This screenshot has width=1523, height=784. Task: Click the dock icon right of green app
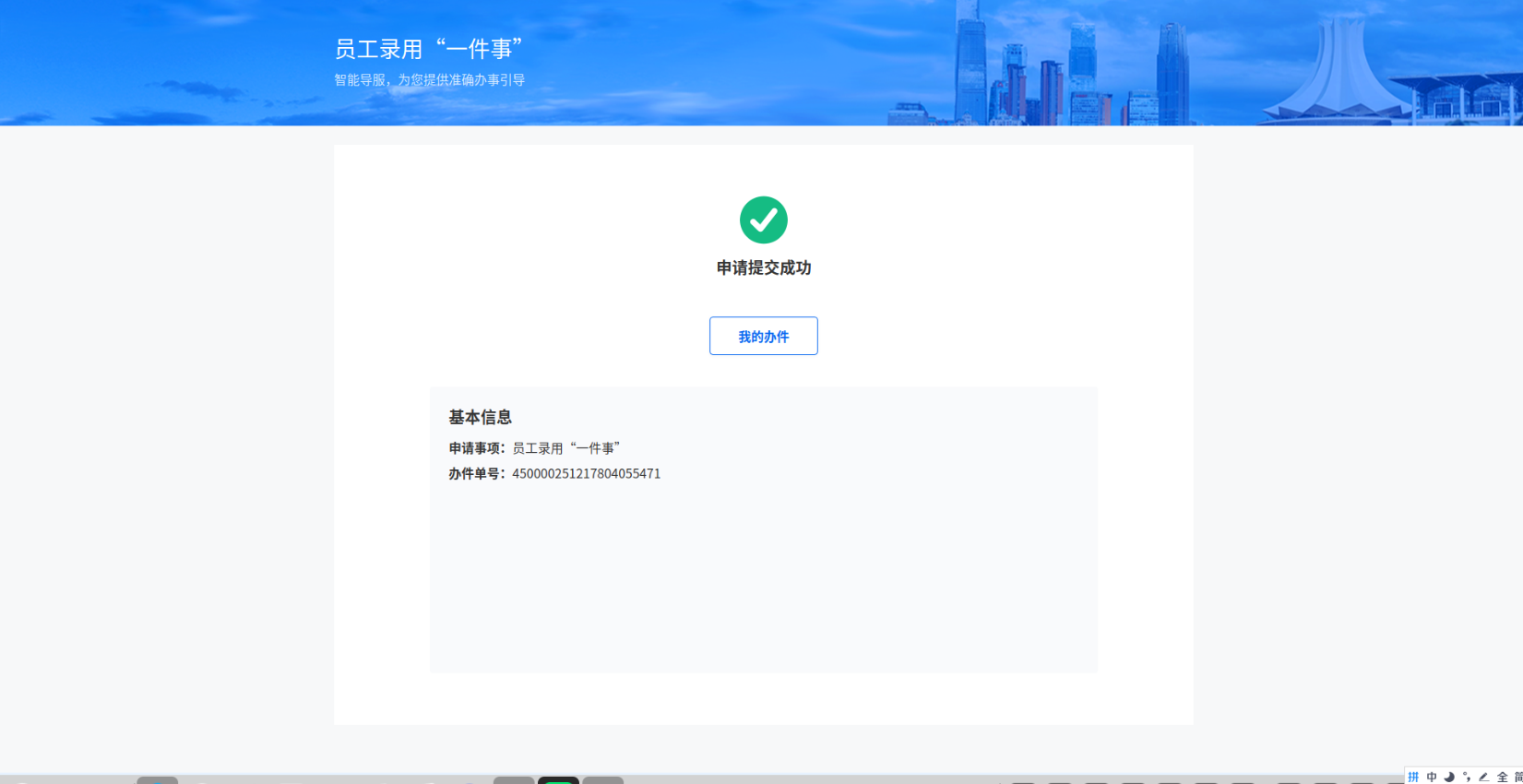603,780
